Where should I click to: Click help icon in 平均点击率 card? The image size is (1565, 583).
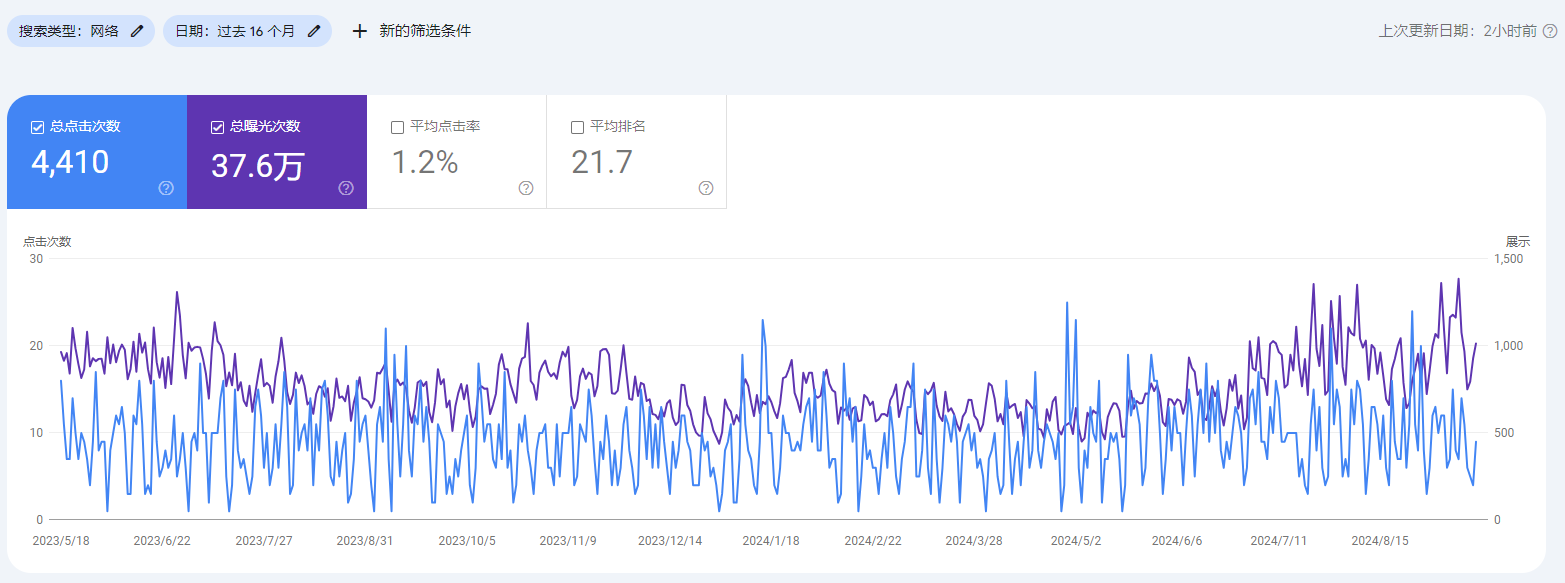[526, 188]
